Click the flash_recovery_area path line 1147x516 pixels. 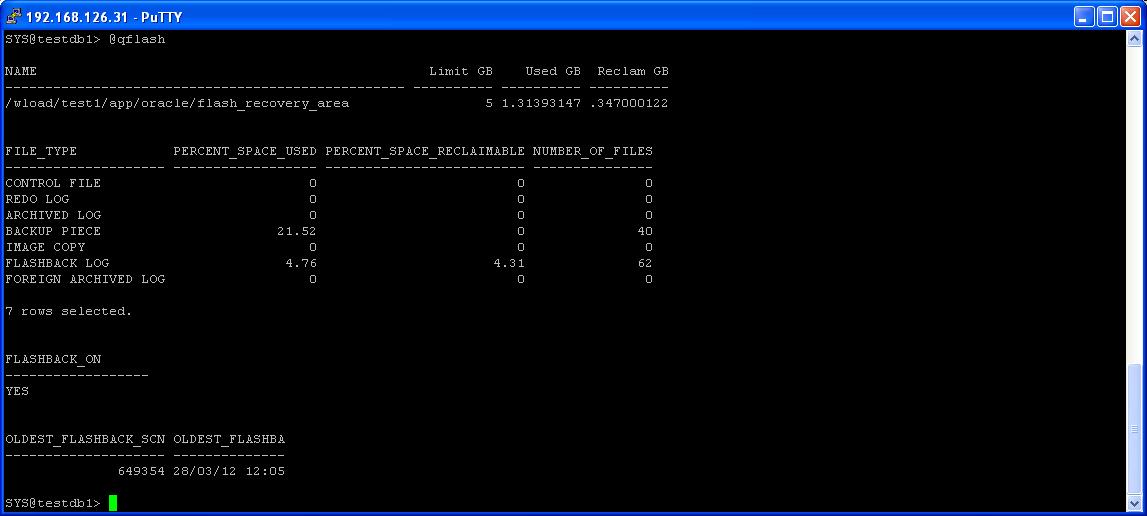(177, 103)
